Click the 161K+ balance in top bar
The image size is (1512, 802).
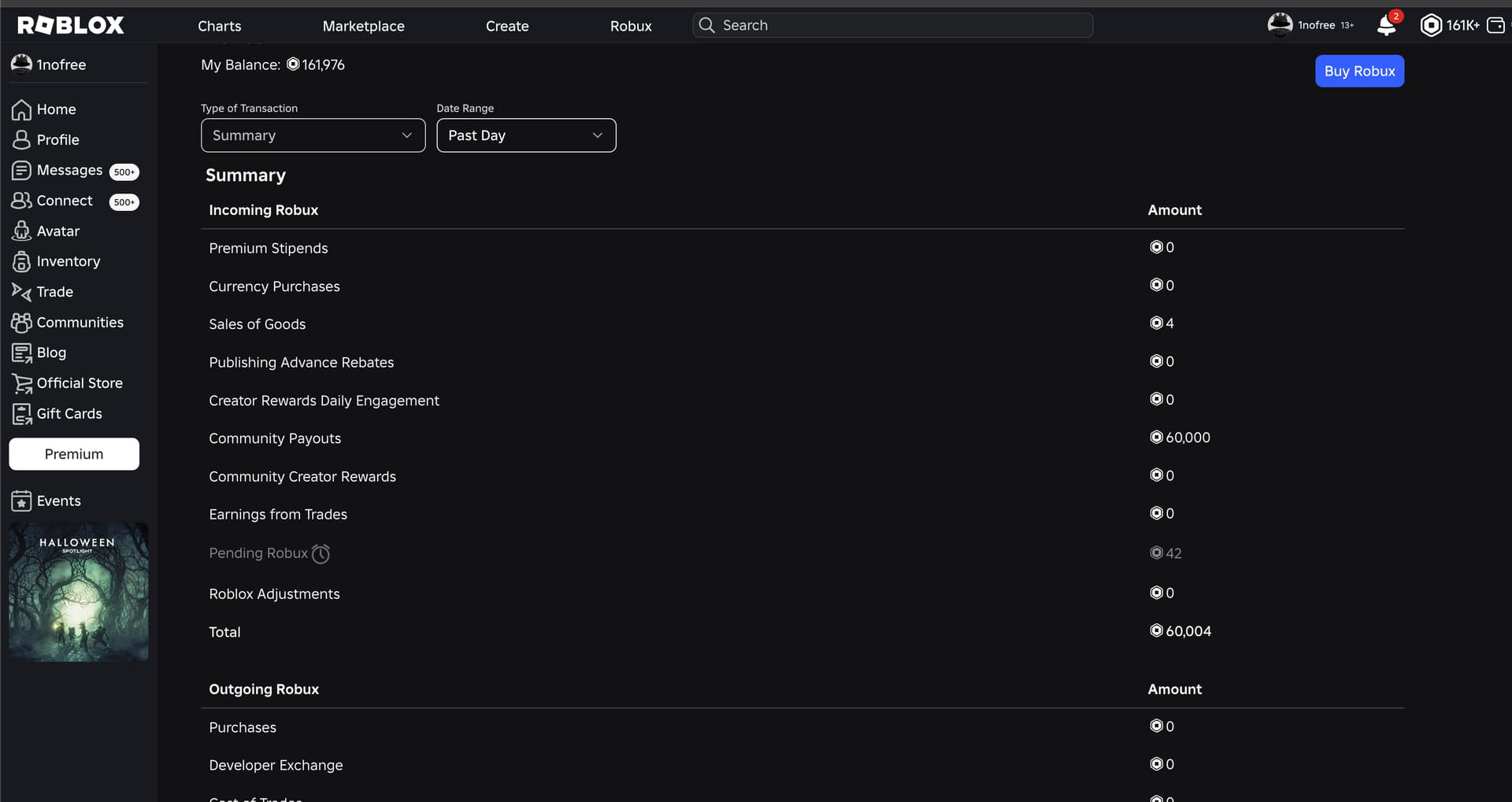tap(1462, 25)
